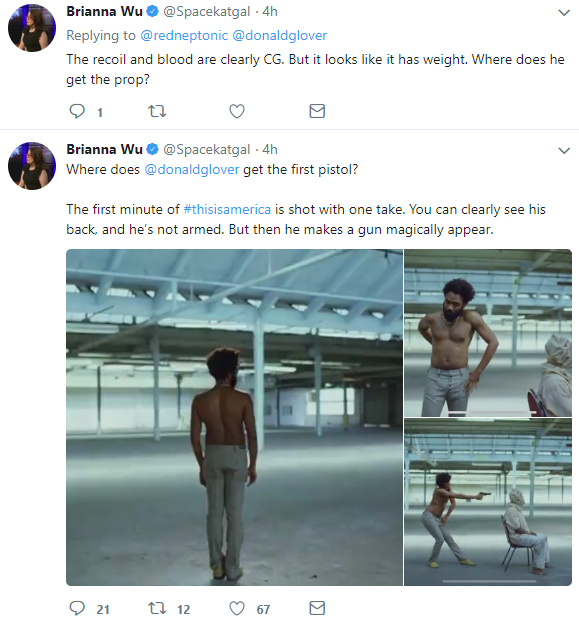Expand options chevron on first tweet
This screenshot has width=579, height=622.
point(564,13)
